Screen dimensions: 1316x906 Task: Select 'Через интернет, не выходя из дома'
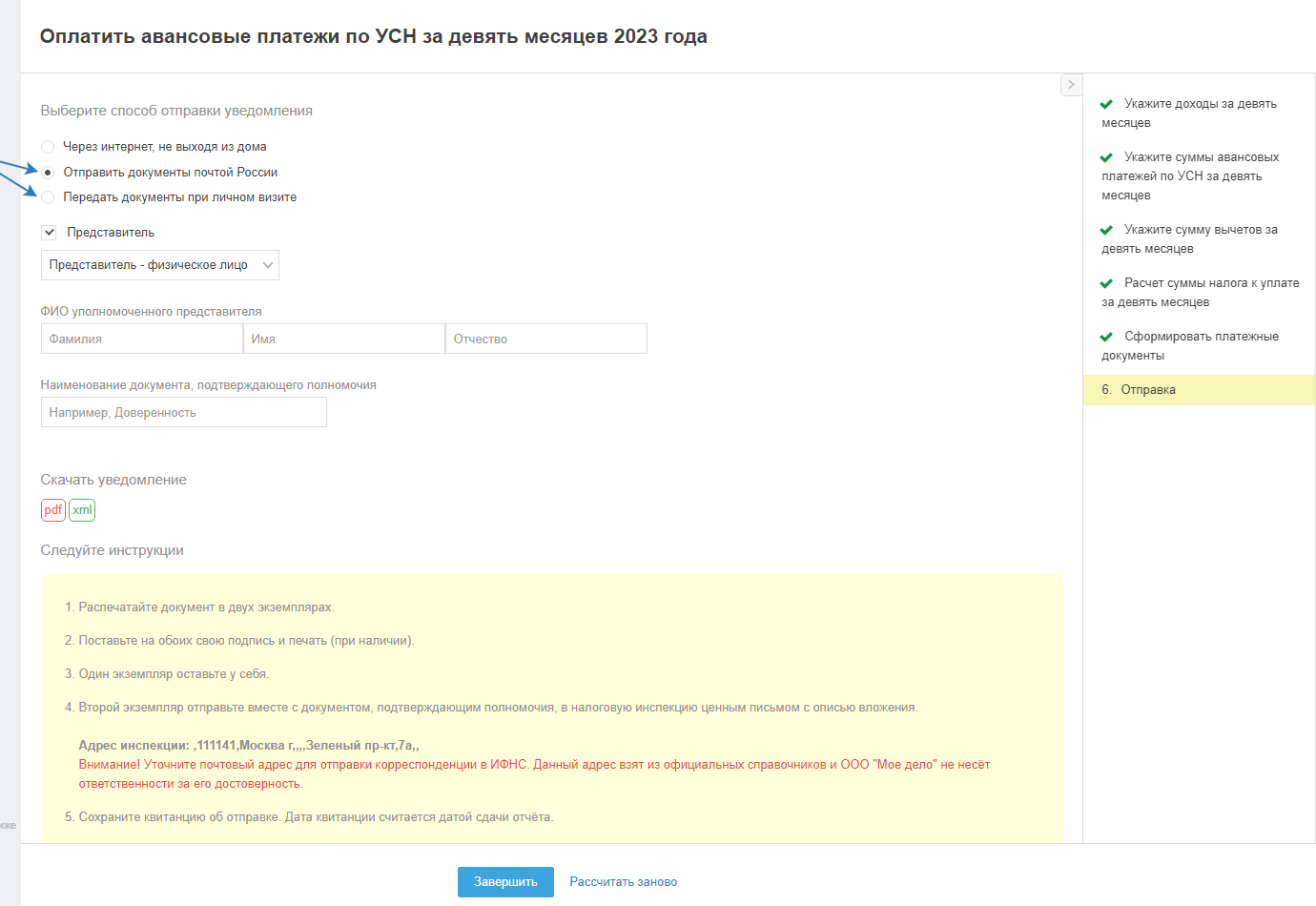coord(48,147)
